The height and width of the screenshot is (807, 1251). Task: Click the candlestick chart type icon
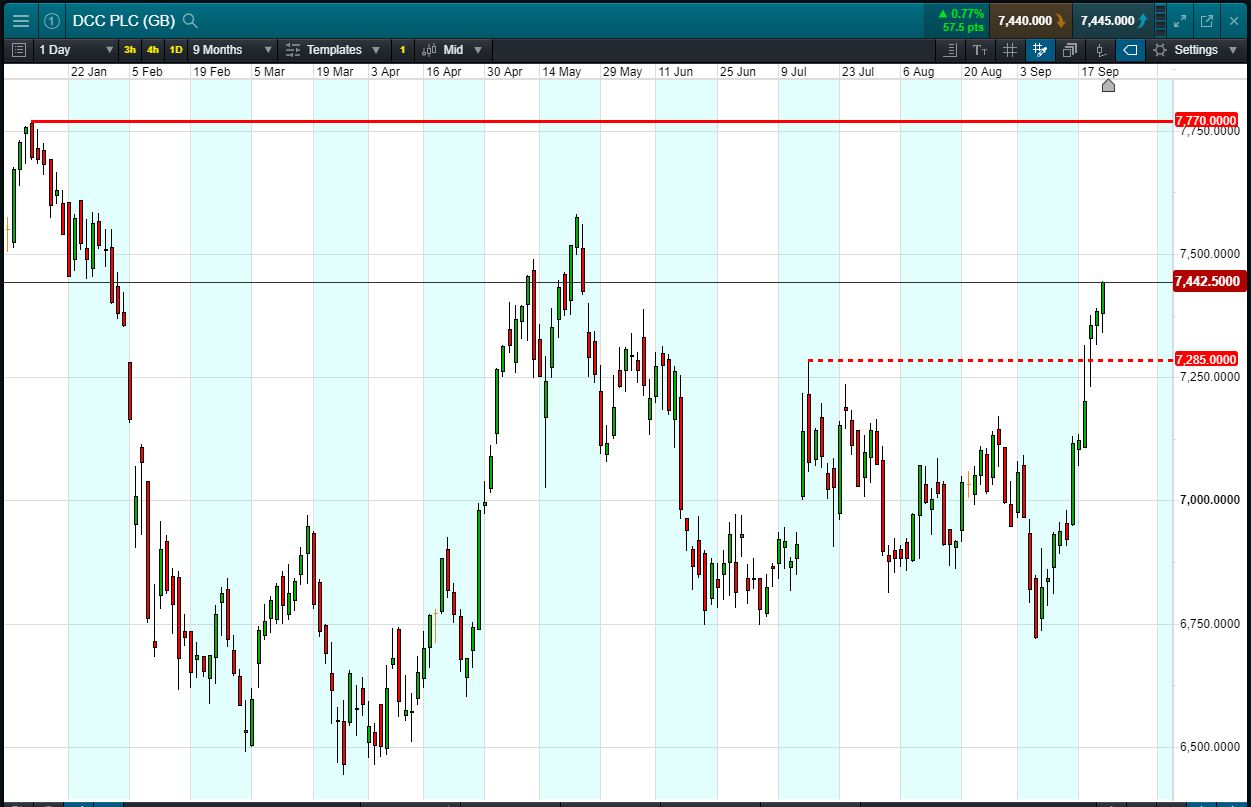point(429,49)
